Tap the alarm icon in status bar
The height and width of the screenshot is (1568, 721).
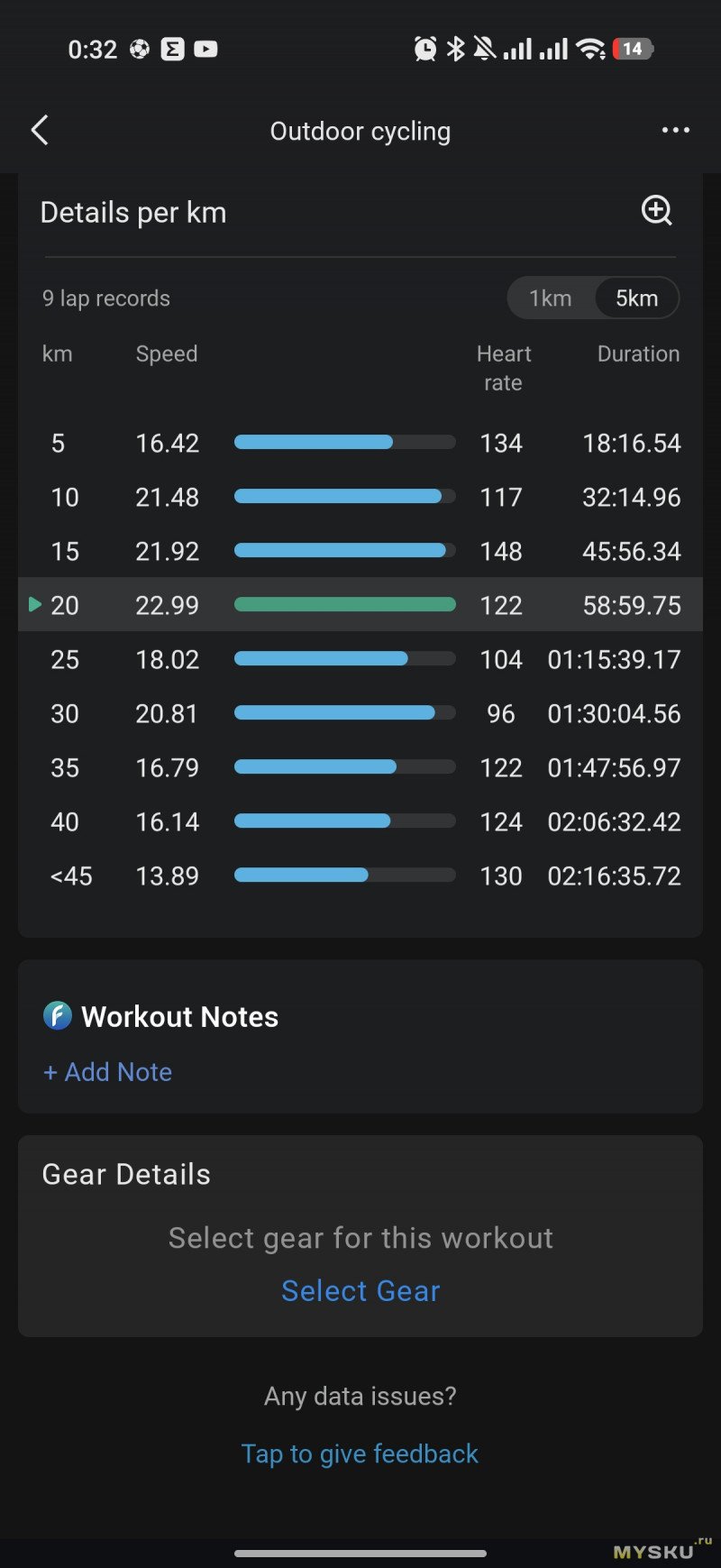click(424, 49)
